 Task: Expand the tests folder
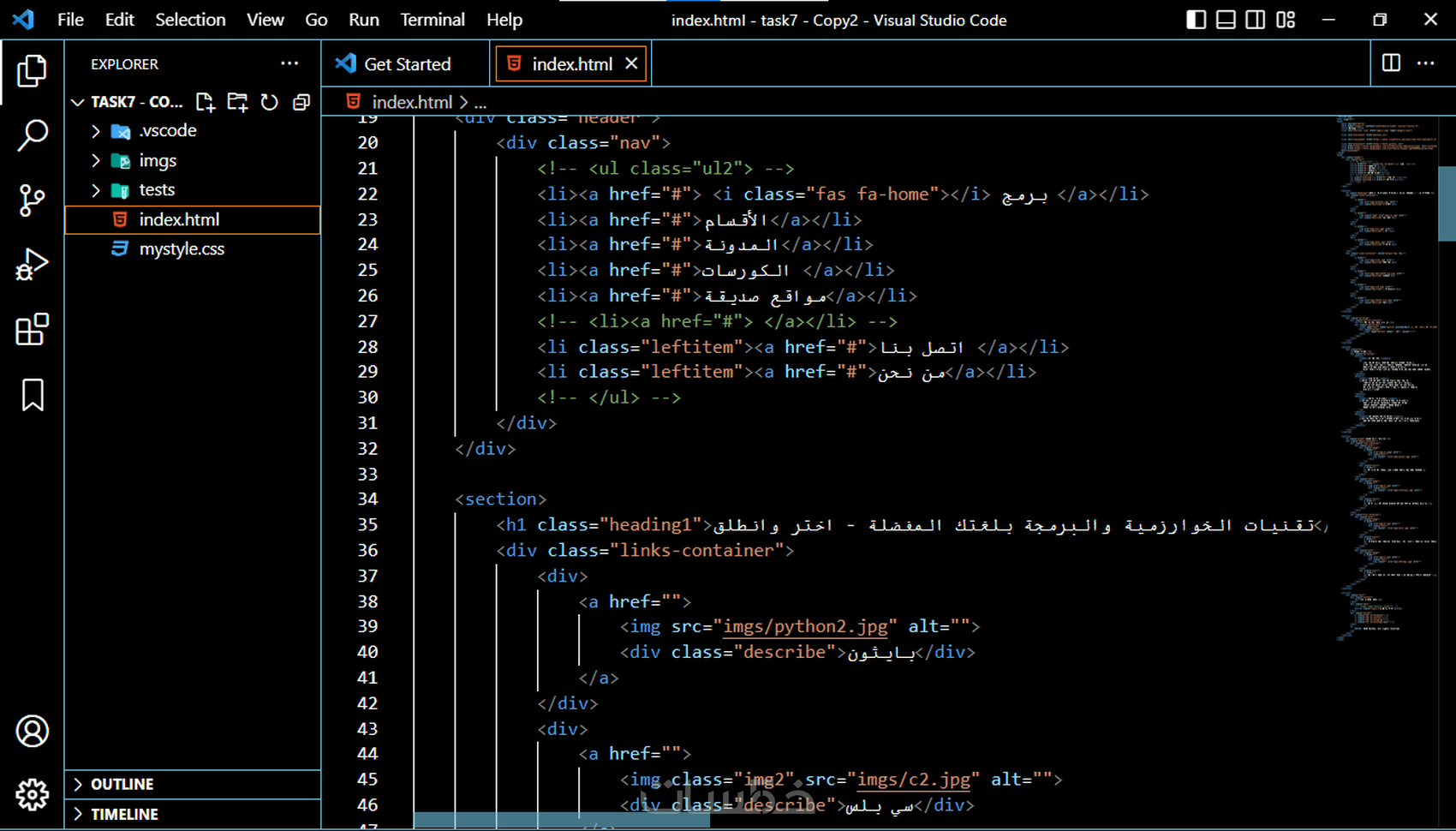96,190
